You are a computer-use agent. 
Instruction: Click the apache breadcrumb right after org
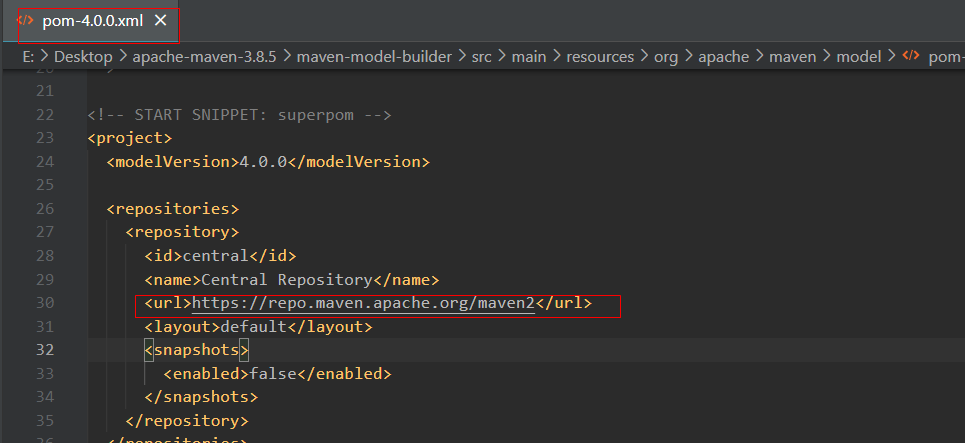coord(724,57)
